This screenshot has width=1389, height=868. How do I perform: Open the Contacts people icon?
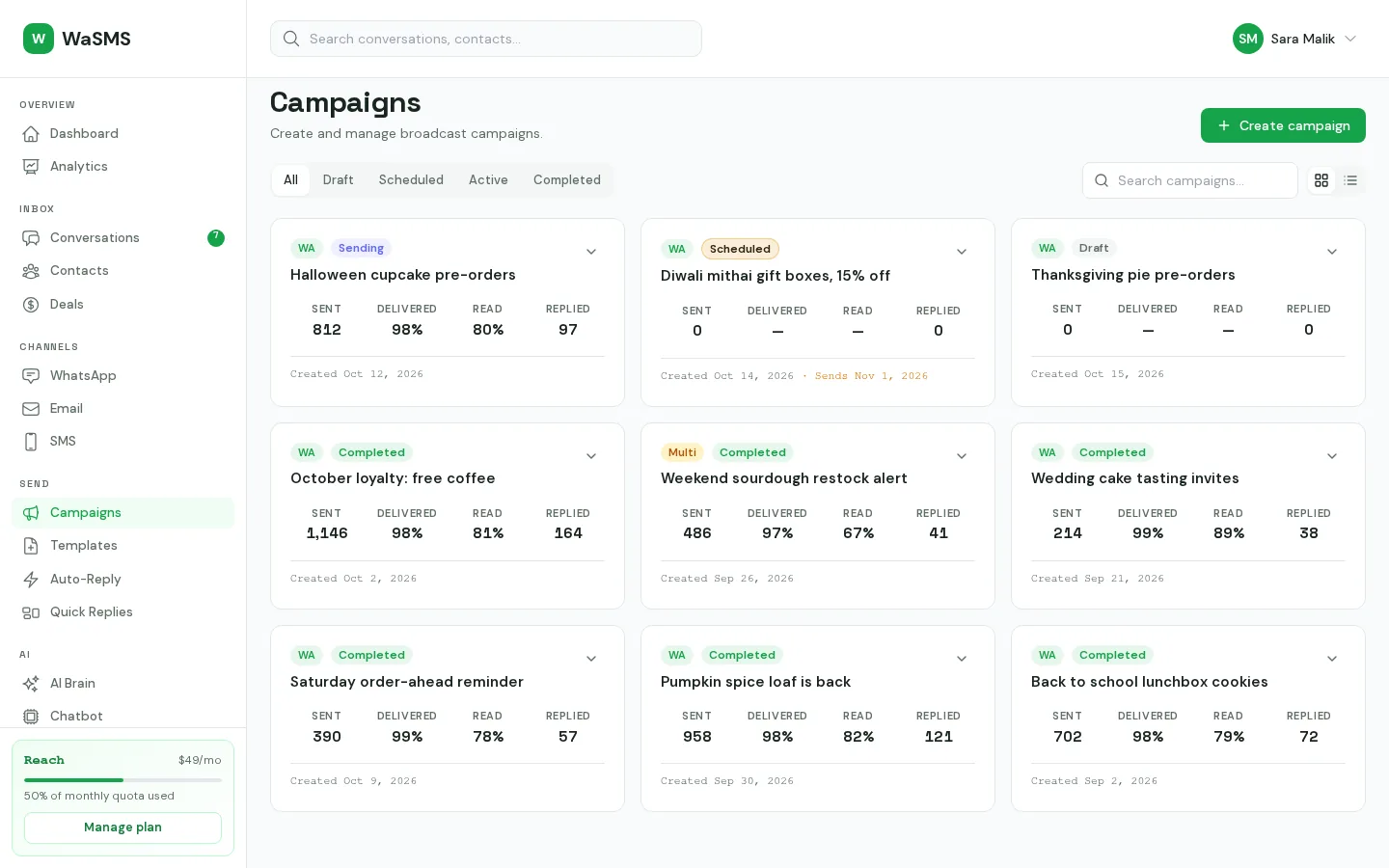(x=31, y=271)
